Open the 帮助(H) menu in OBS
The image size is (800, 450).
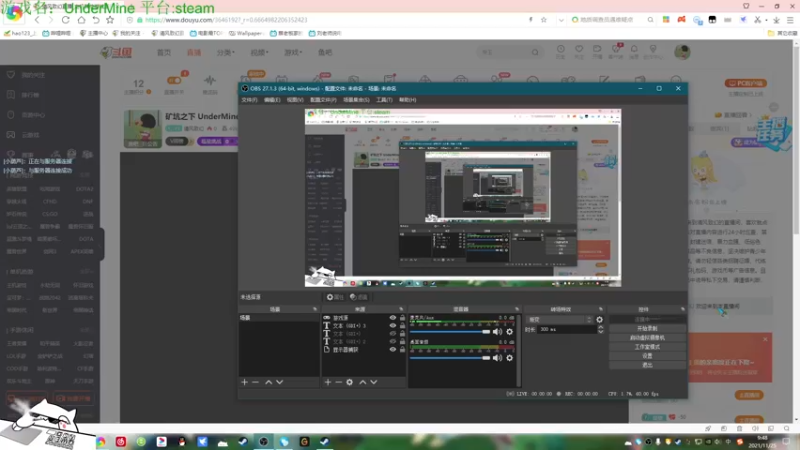408,100
